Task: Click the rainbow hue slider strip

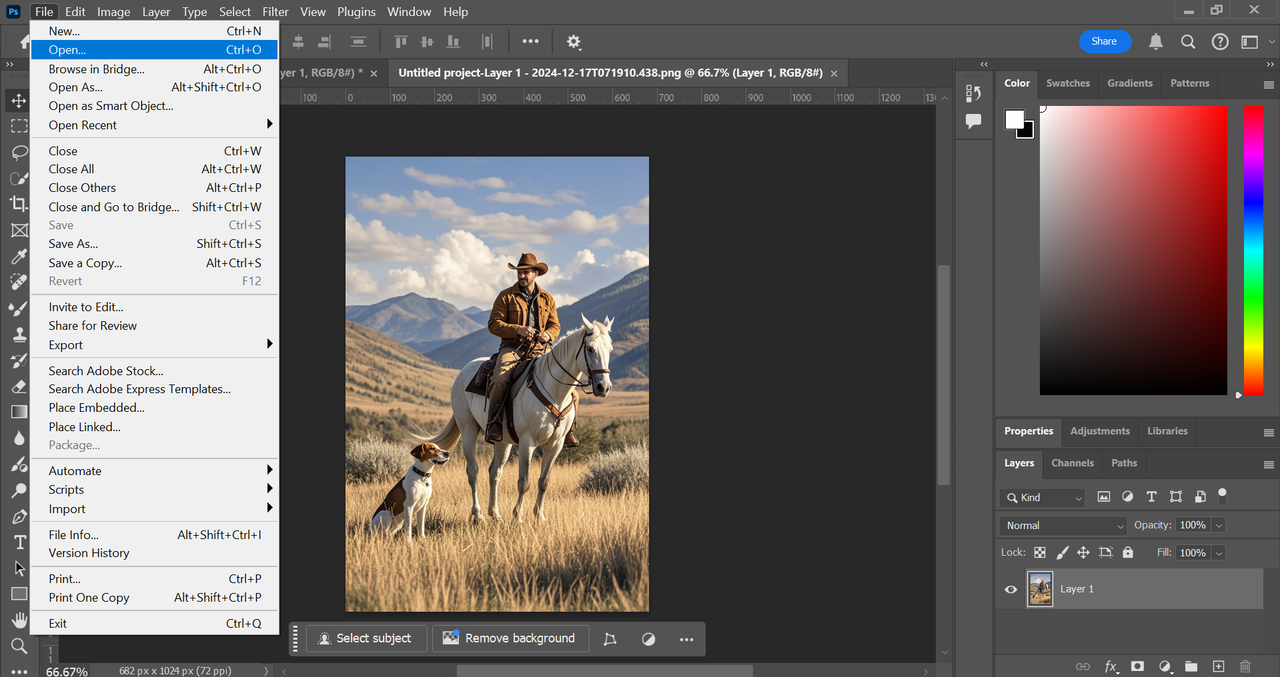Action: pos(1253,250)
